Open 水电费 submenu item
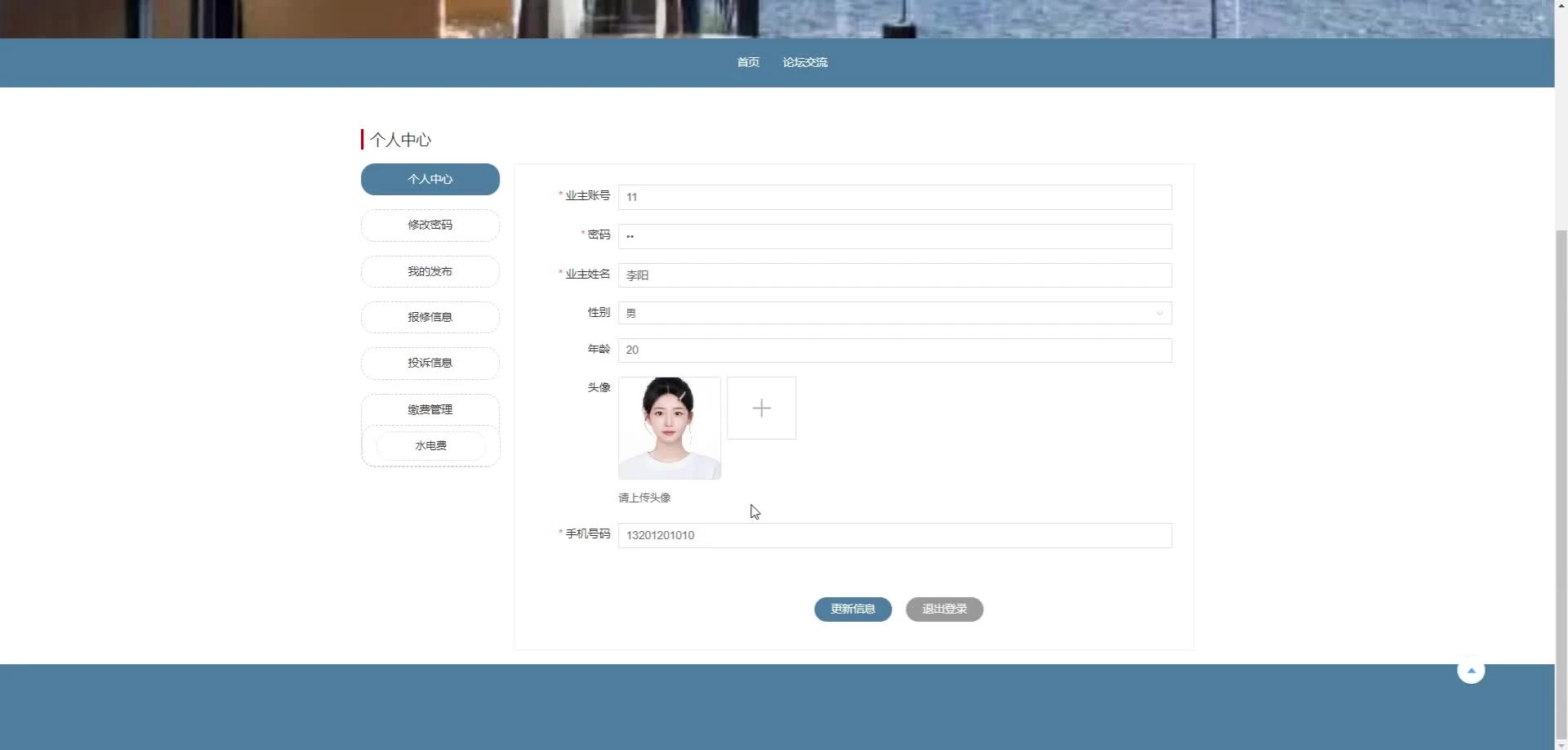This screenshot has width=1568, height=750. click(430, 445)
